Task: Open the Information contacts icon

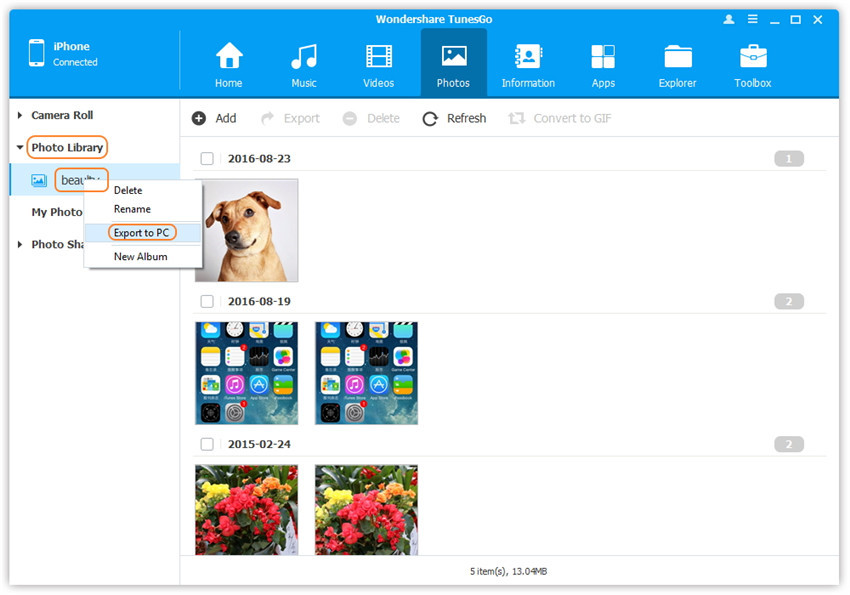Action: tap(528, 56)
